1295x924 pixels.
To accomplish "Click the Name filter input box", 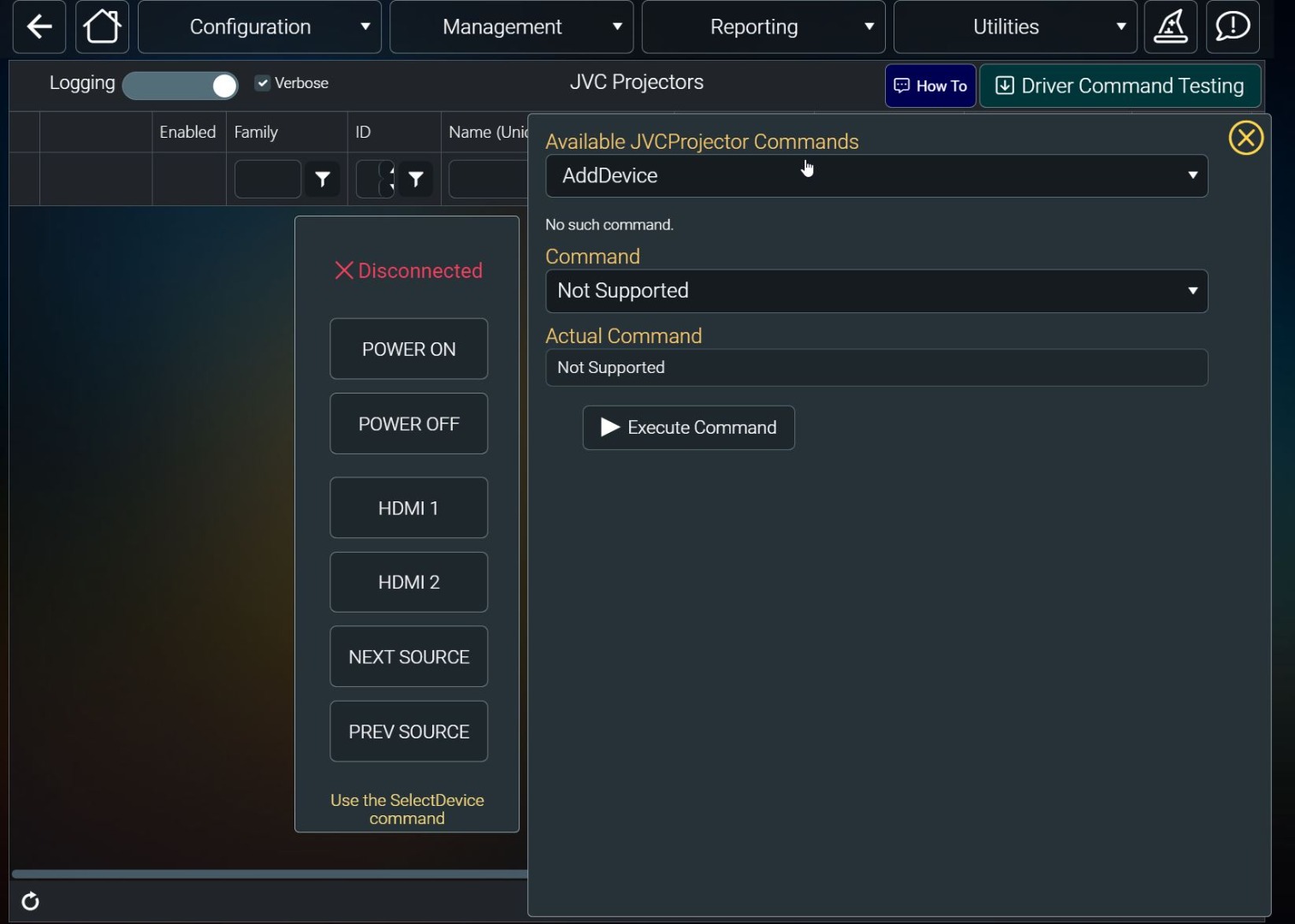I will [488, 180].
